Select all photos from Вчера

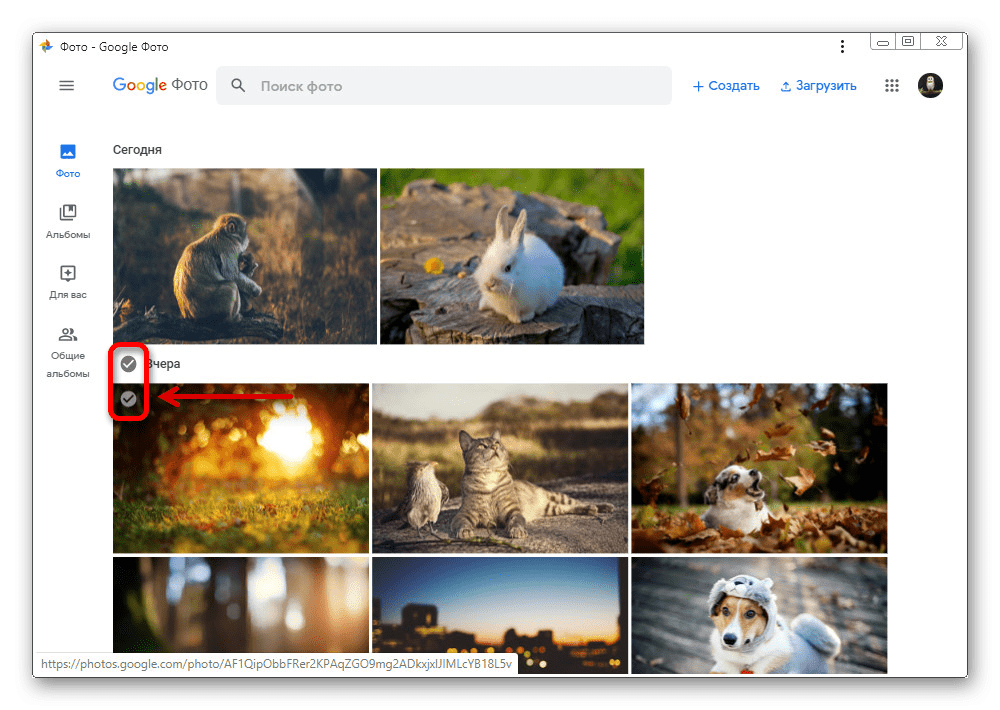coord(128,364)
